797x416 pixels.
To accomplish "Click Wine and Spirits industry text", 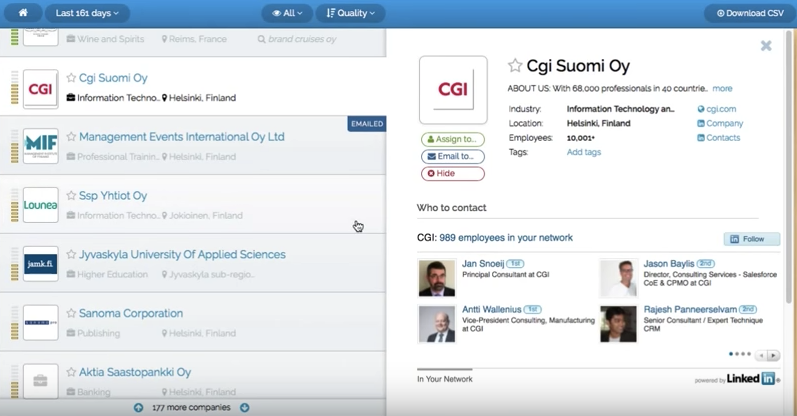I will click(111, 39).
